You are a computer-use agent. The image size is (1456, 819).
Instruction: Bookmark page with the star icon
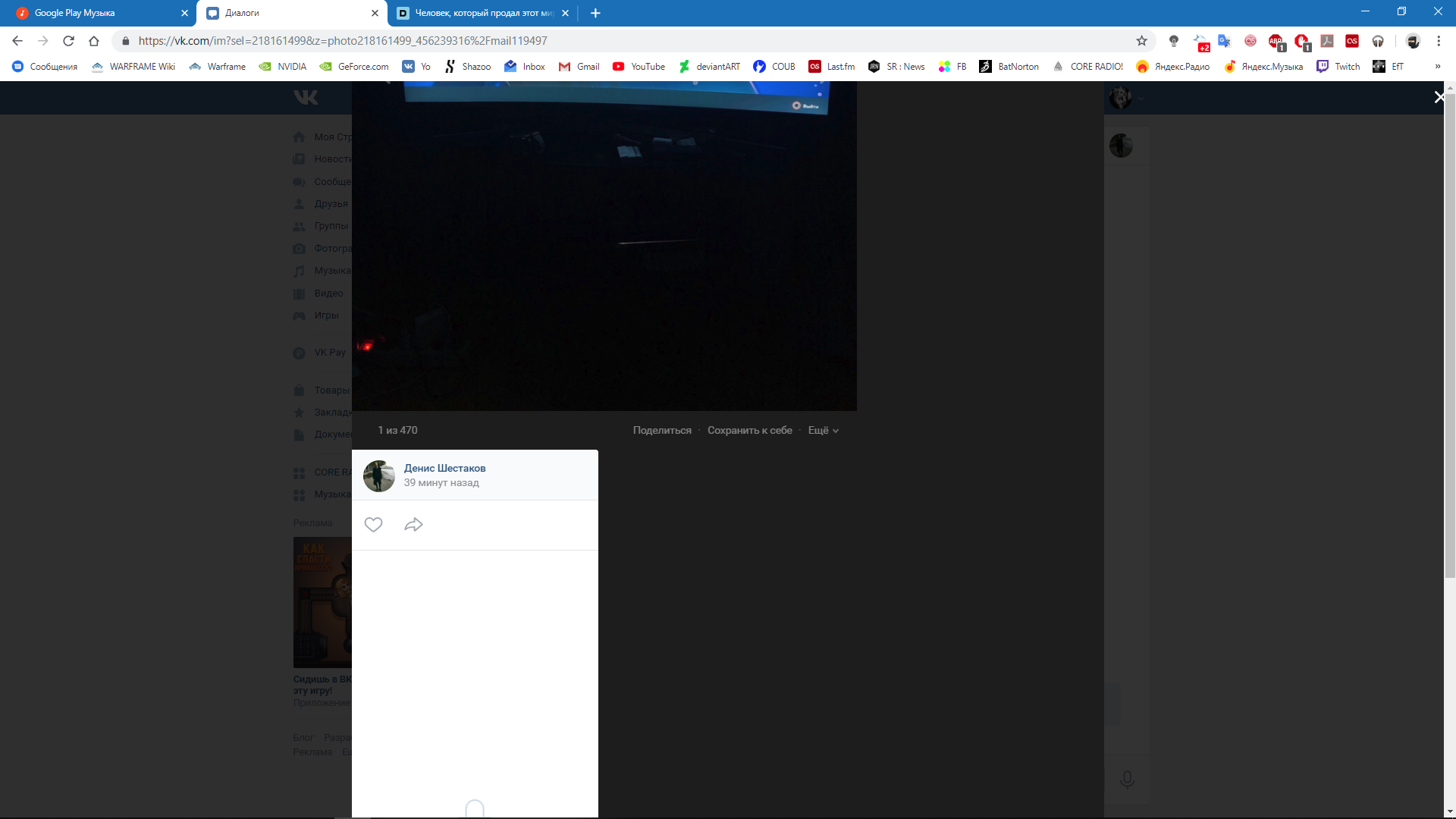1141,41
